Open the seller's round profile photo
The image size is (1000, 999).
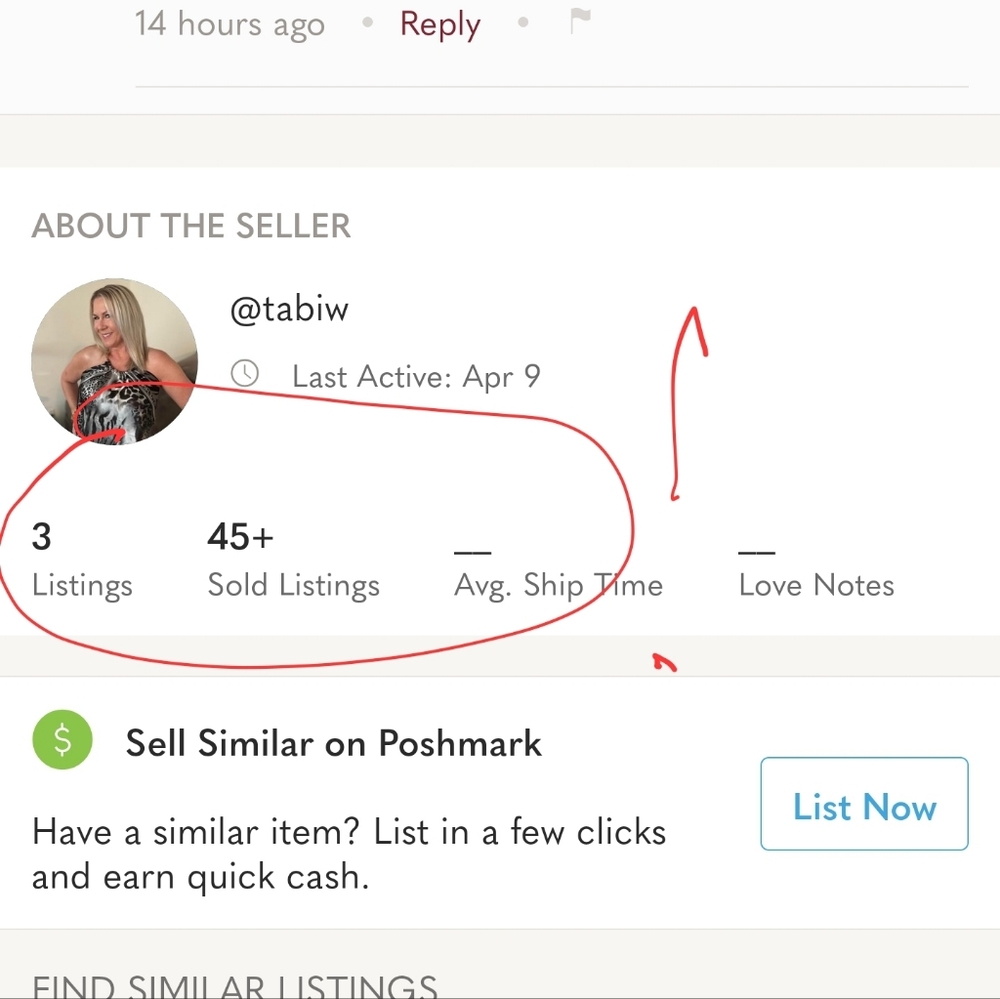tap(114, 361)
